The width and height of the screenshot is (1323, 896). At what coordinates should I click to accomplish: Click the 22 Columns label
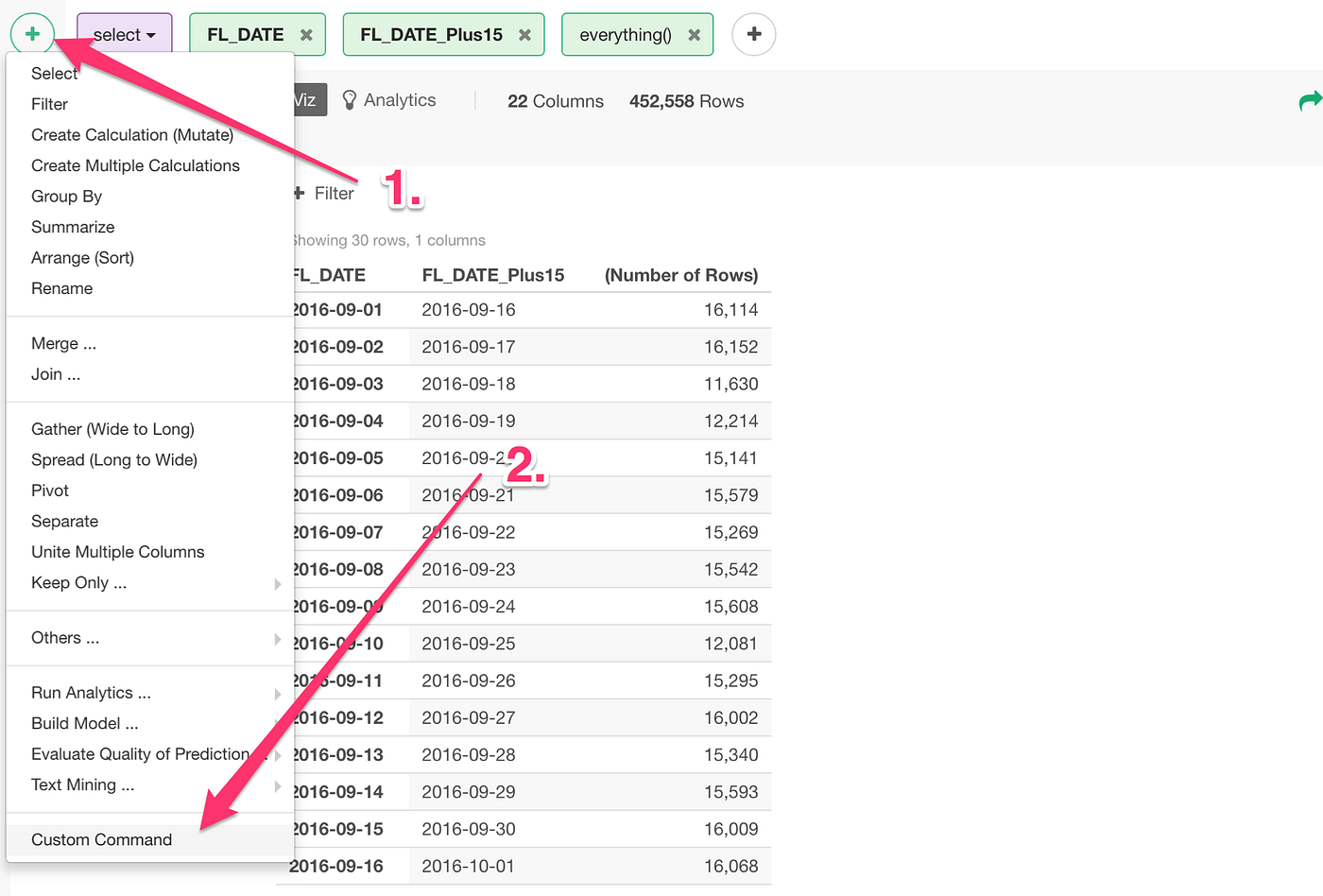[556, 101]
